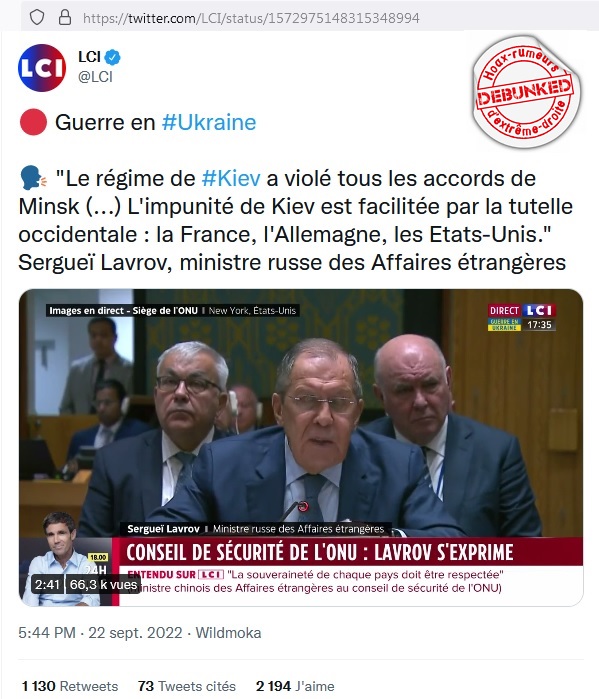Image resolution: width=599 pixels, height=699 pixels.
Task: Open the #Kiev hashtag
Action: tap(231, 178)
